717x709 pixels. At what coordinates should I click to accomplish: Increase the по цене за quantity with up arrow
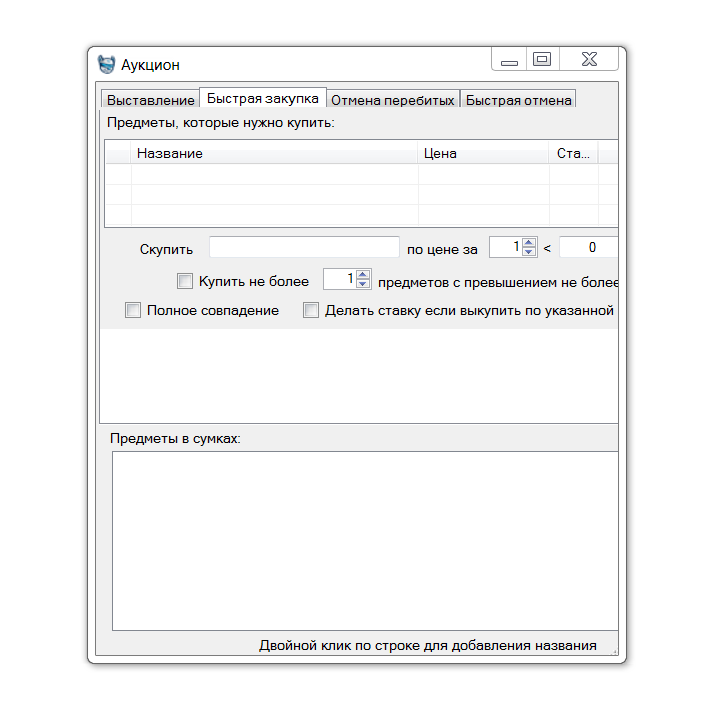(530, 242)
